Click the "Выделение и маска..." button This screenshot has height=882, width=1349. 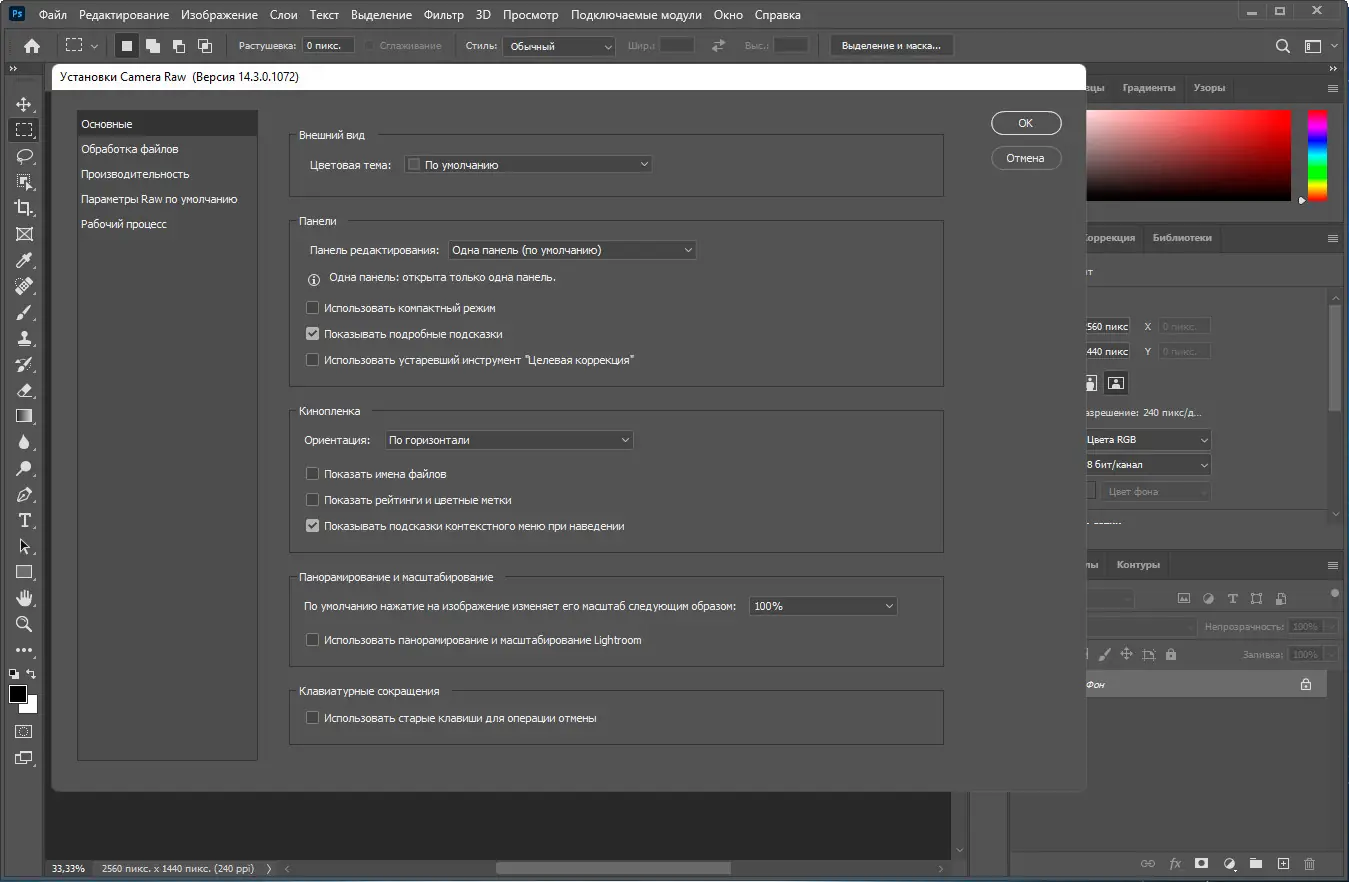click(891, 46)
